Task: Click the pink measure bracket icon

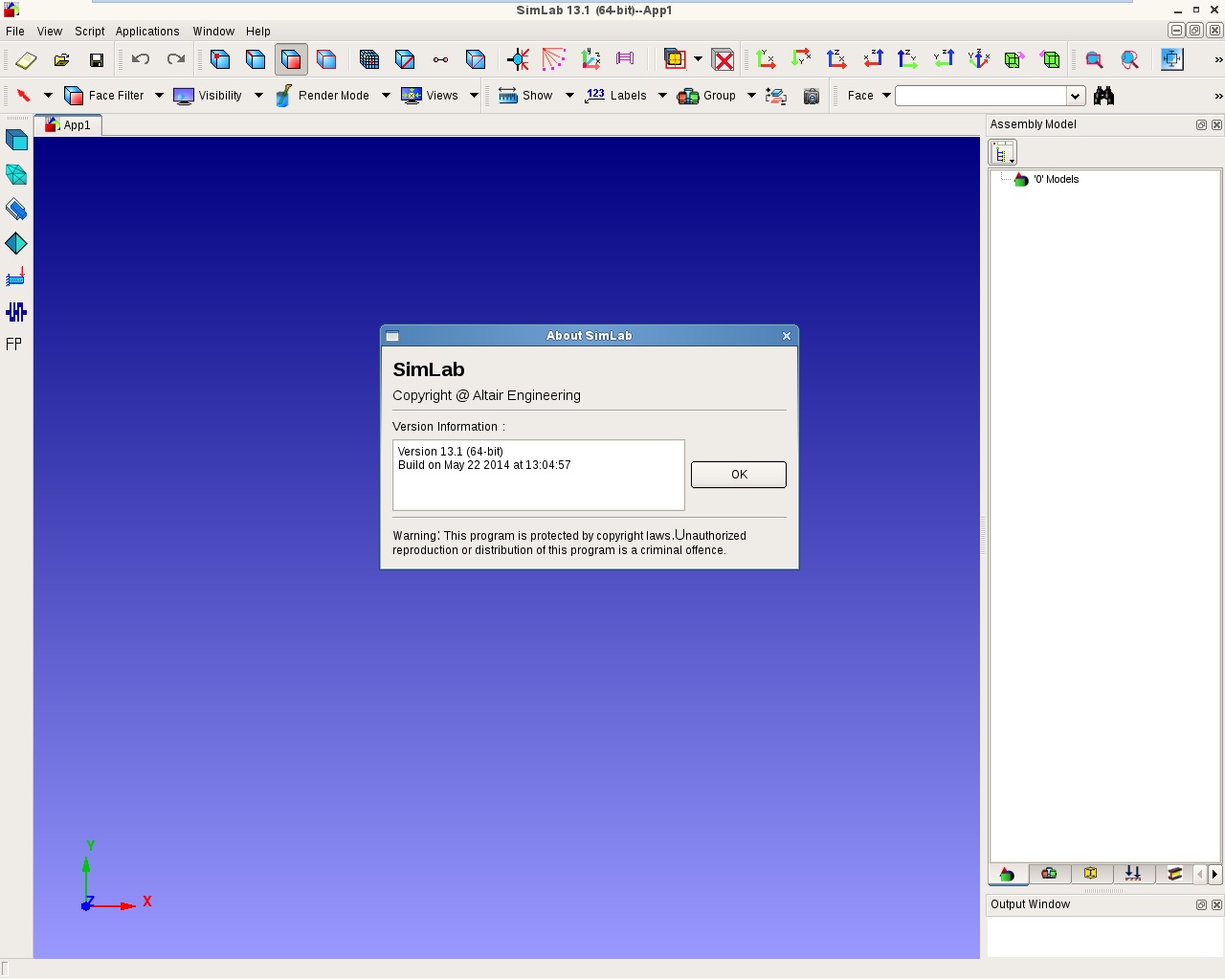Action: 625,59
